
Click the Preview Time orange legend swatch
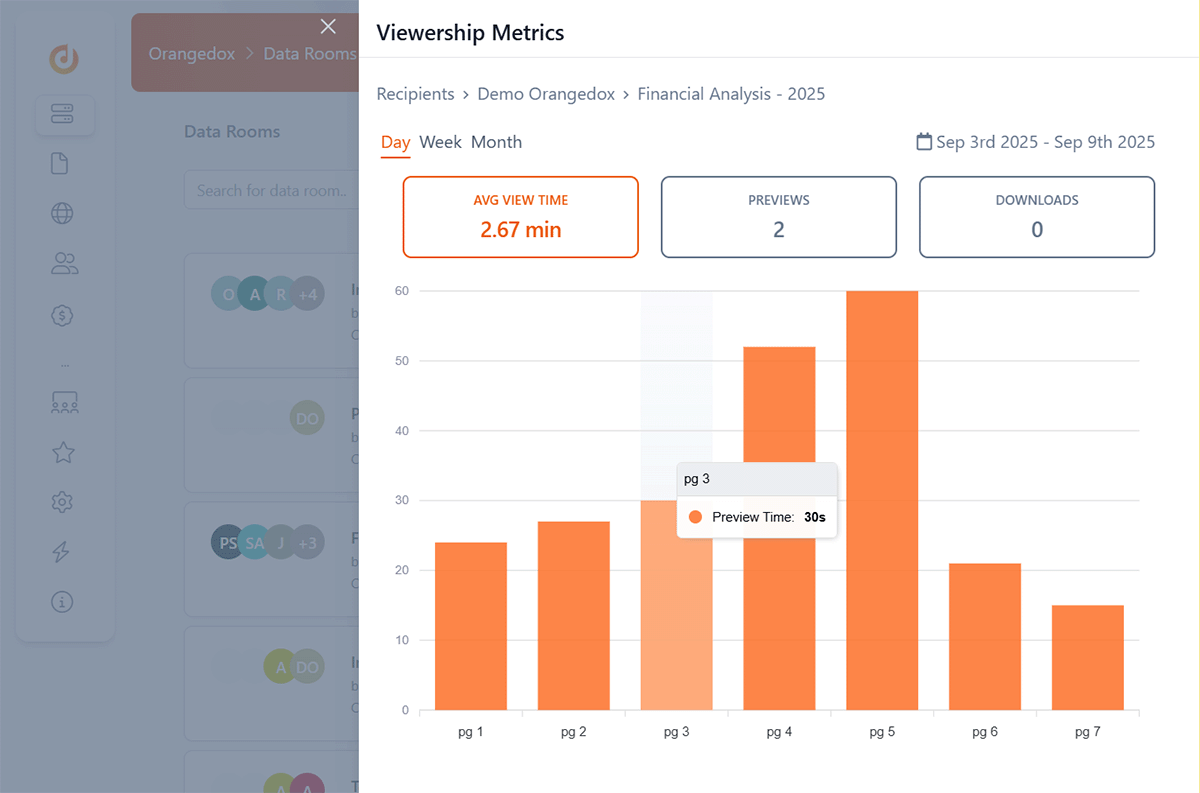[695, 517]
